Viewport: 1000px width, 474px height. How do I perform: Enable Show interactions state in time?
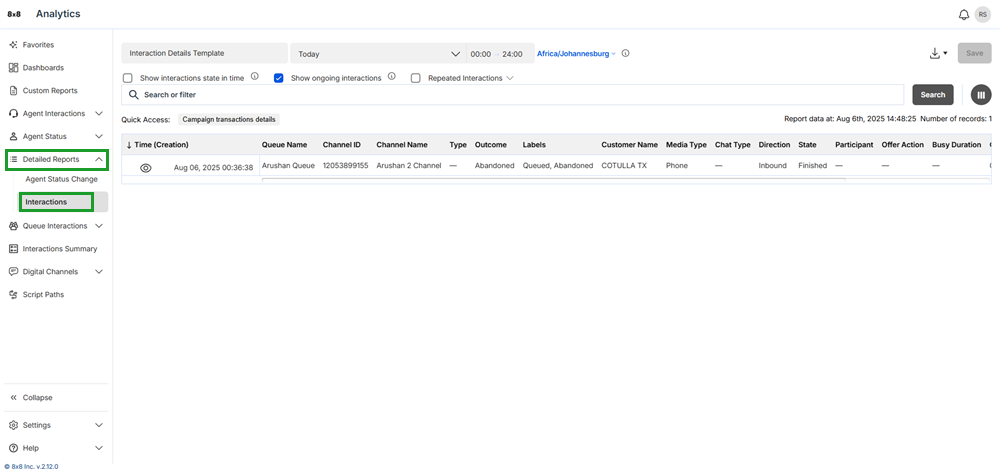[x=127, y=78]
